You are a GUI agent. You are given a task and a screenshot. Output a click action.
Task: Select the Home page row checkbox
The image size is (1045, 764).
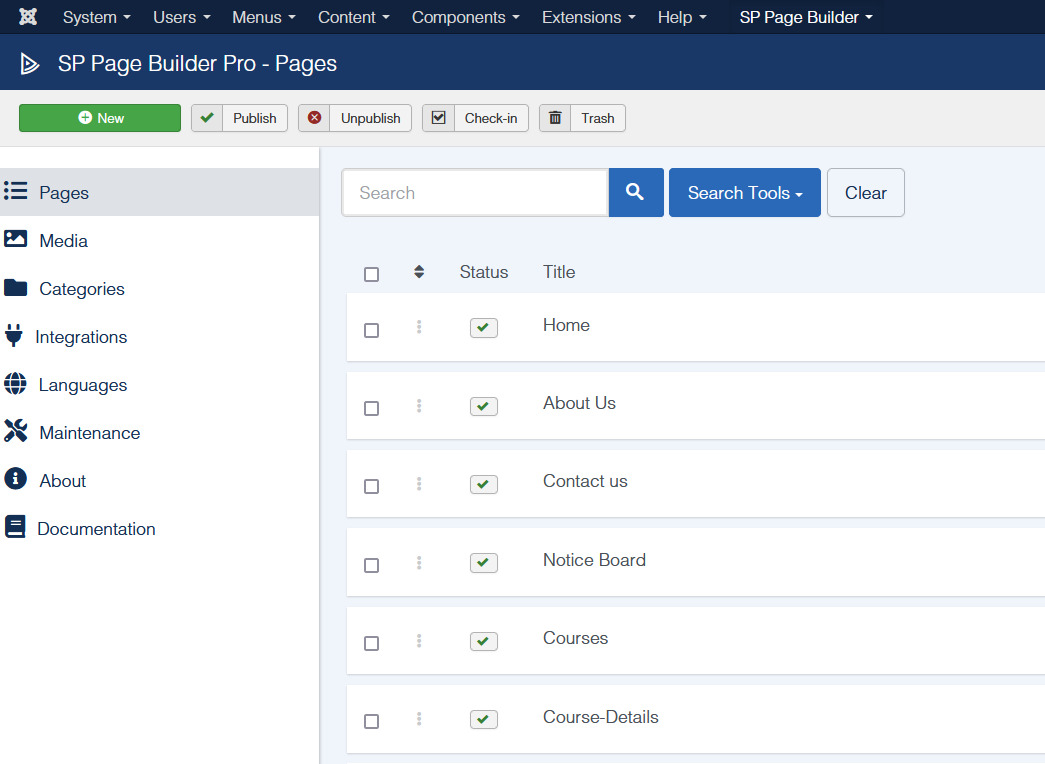click(x=372, y=330)
